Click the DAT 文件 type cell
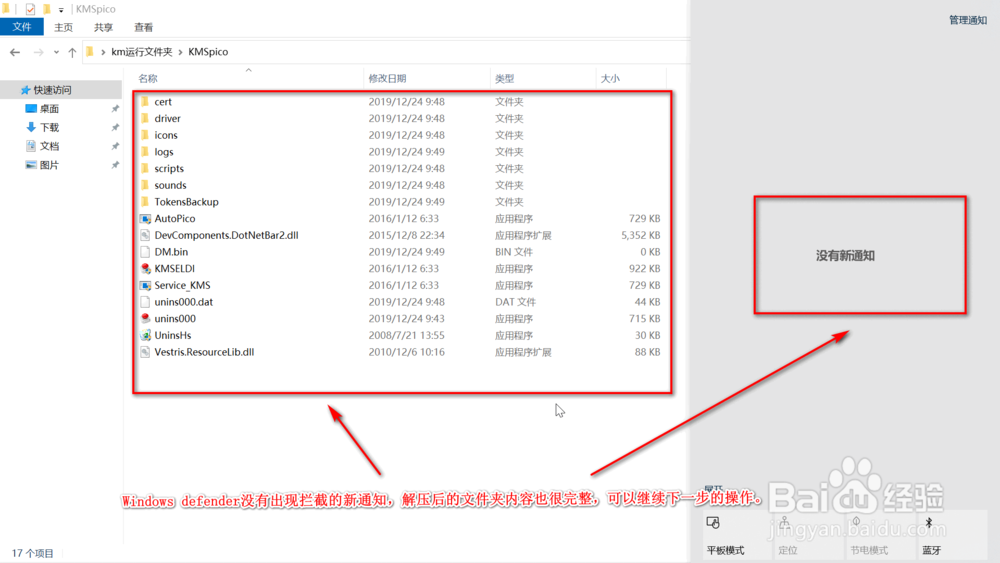The image size is (1000, 563). 515,302
